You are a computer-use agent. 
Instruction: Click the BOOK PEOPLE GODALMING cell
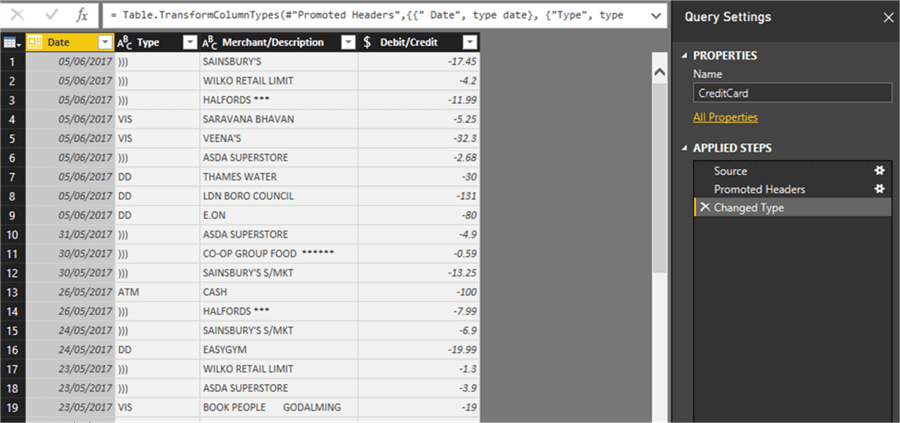click(x=279, y=408)
